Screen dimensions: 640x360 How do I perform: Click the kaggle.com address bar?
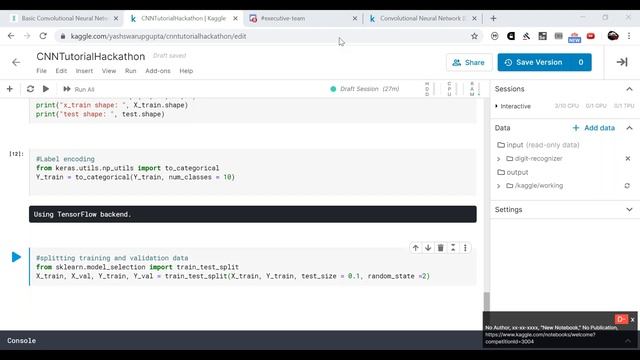tap(261, 36)
